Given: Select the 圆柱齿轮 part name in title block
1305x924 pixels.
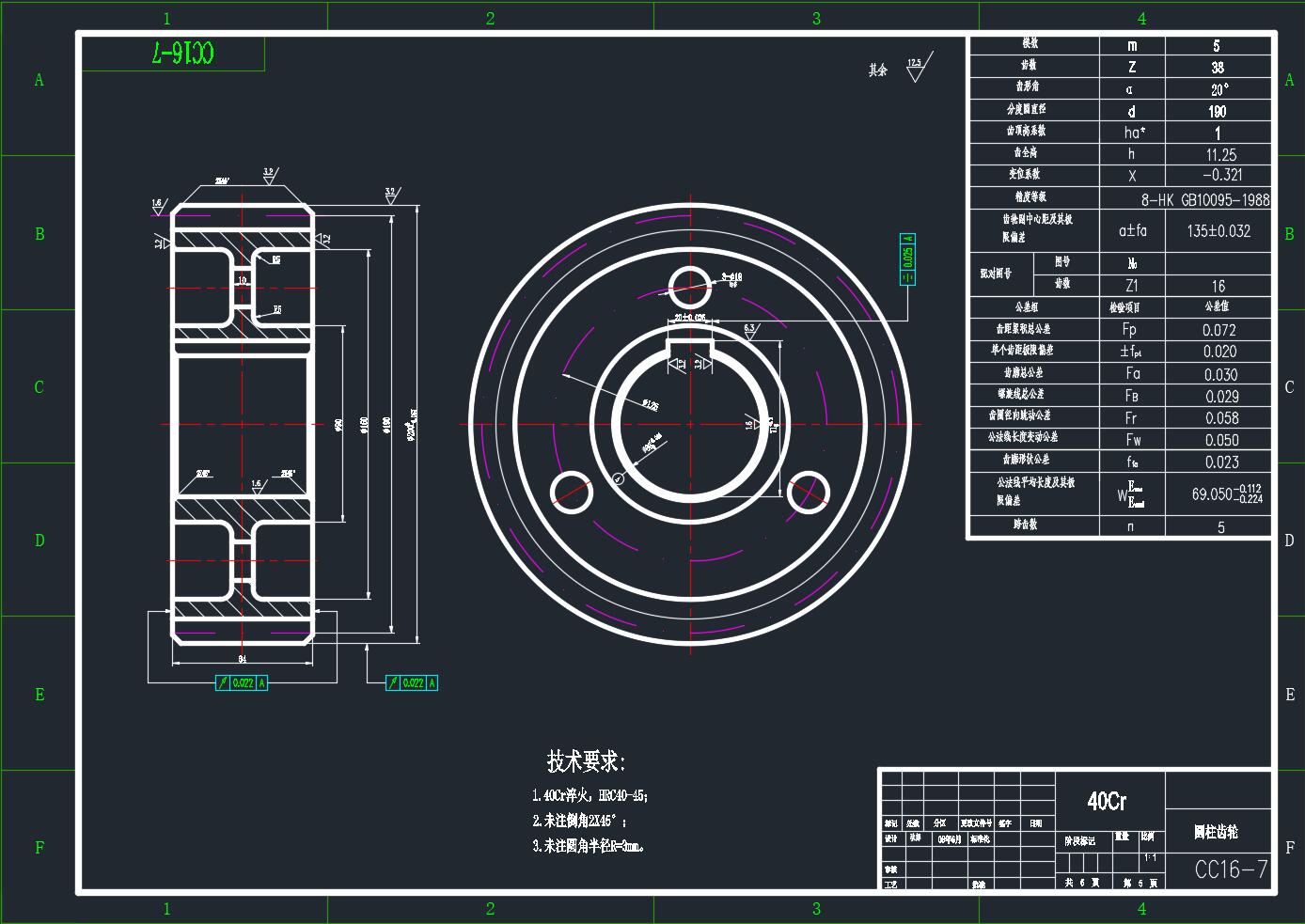Looking at the screenshot, I should pyautogui.click(x=1216, y=832).
